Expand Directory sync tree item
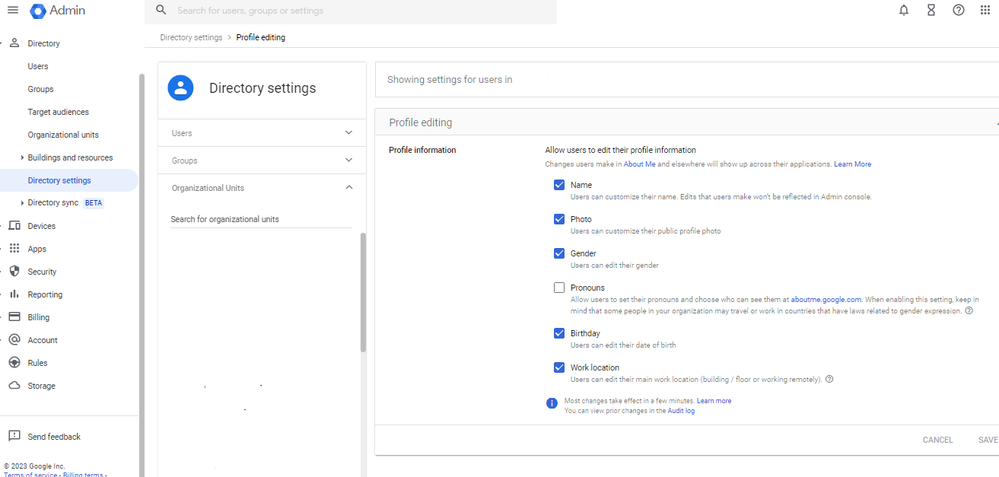 [22, 203]
